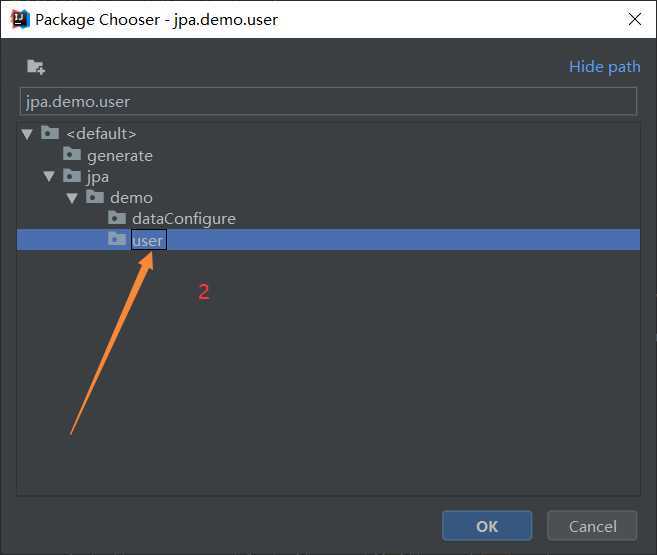Click the jpa.demo.user path input field
657x555 pixels.
(x=328, y=101)
